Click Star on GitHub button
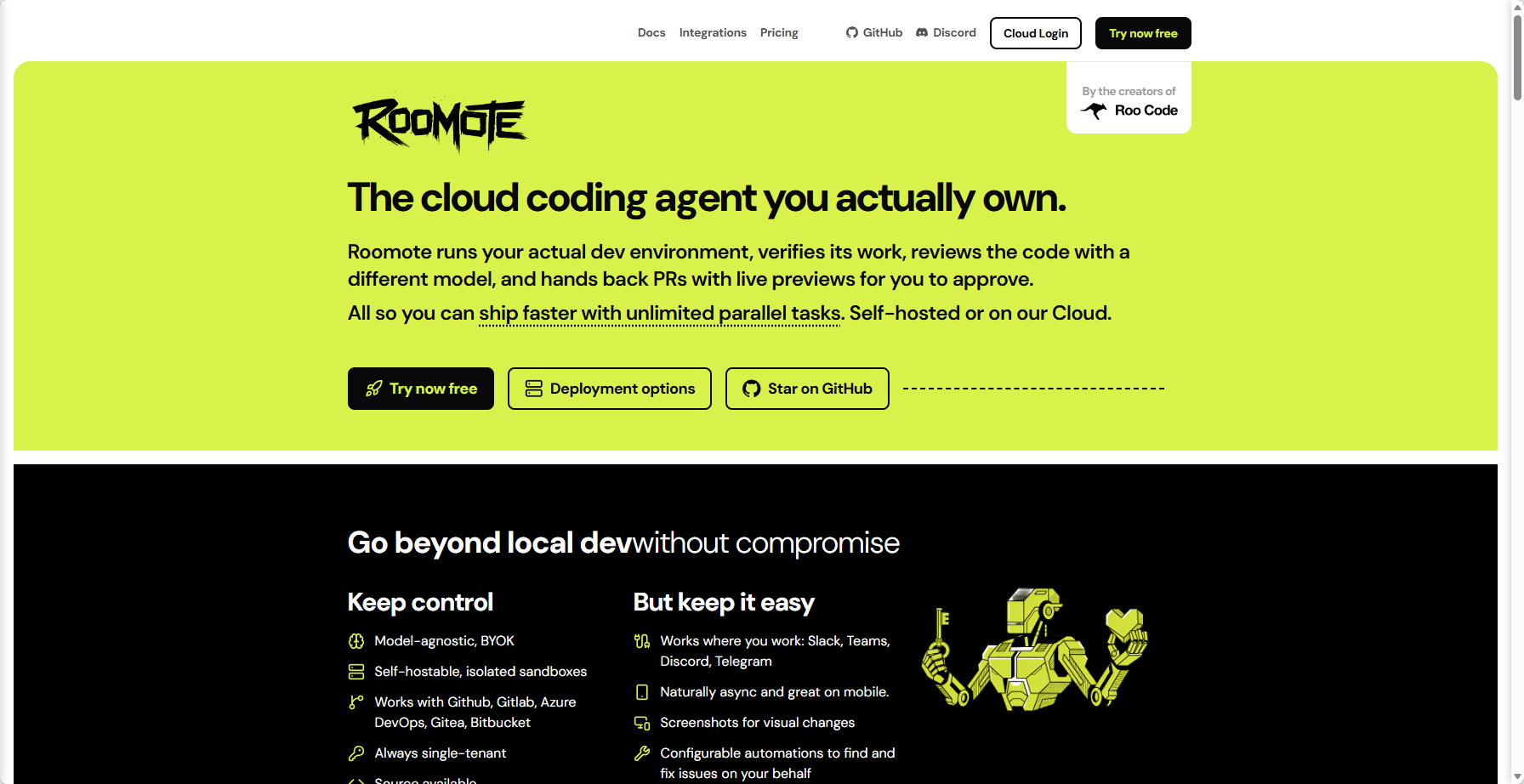This screenshot has height=784, width=1524. coord(807,389)
